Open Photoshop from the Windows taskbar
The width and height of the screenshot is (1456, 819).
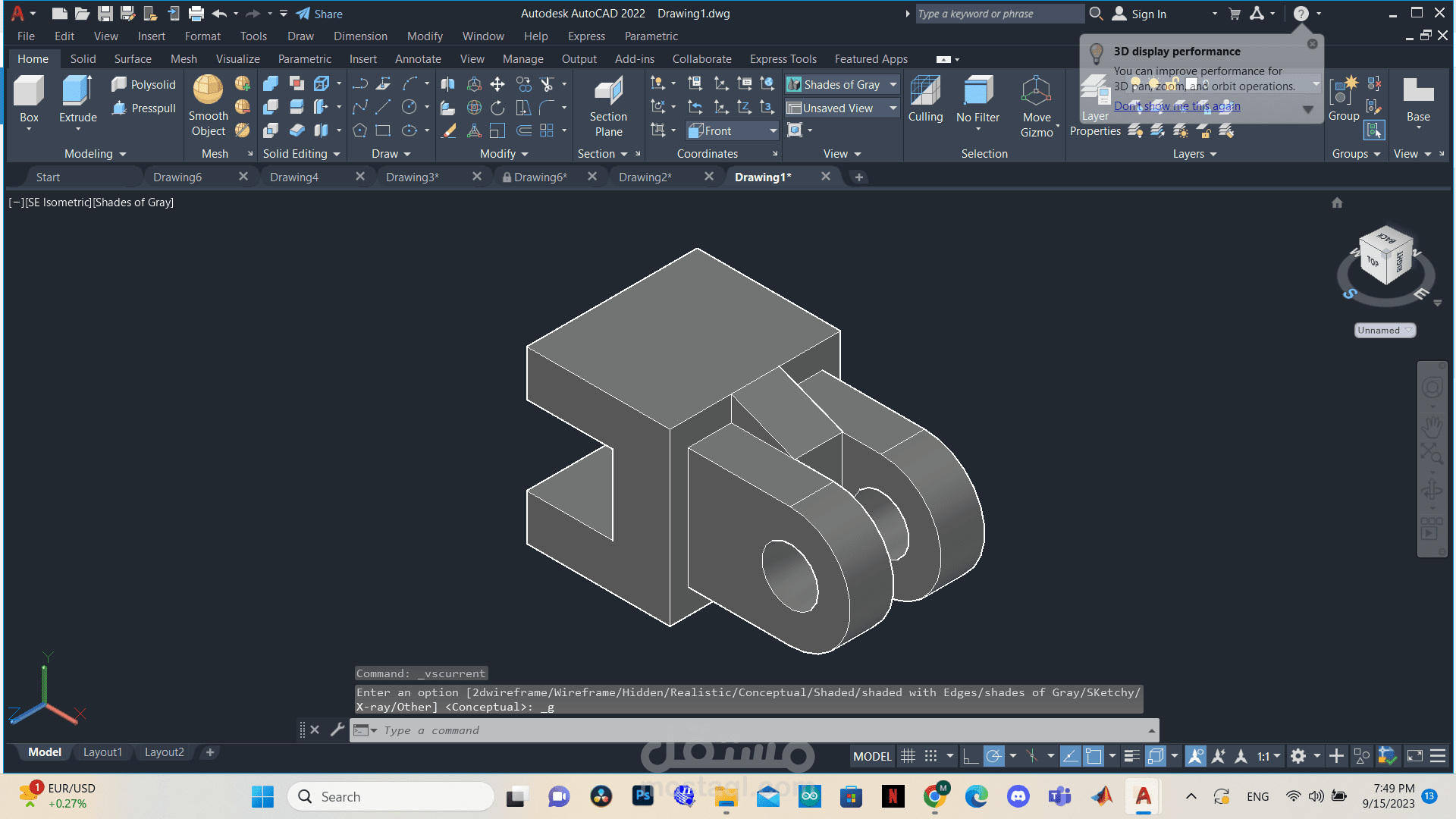643,796
